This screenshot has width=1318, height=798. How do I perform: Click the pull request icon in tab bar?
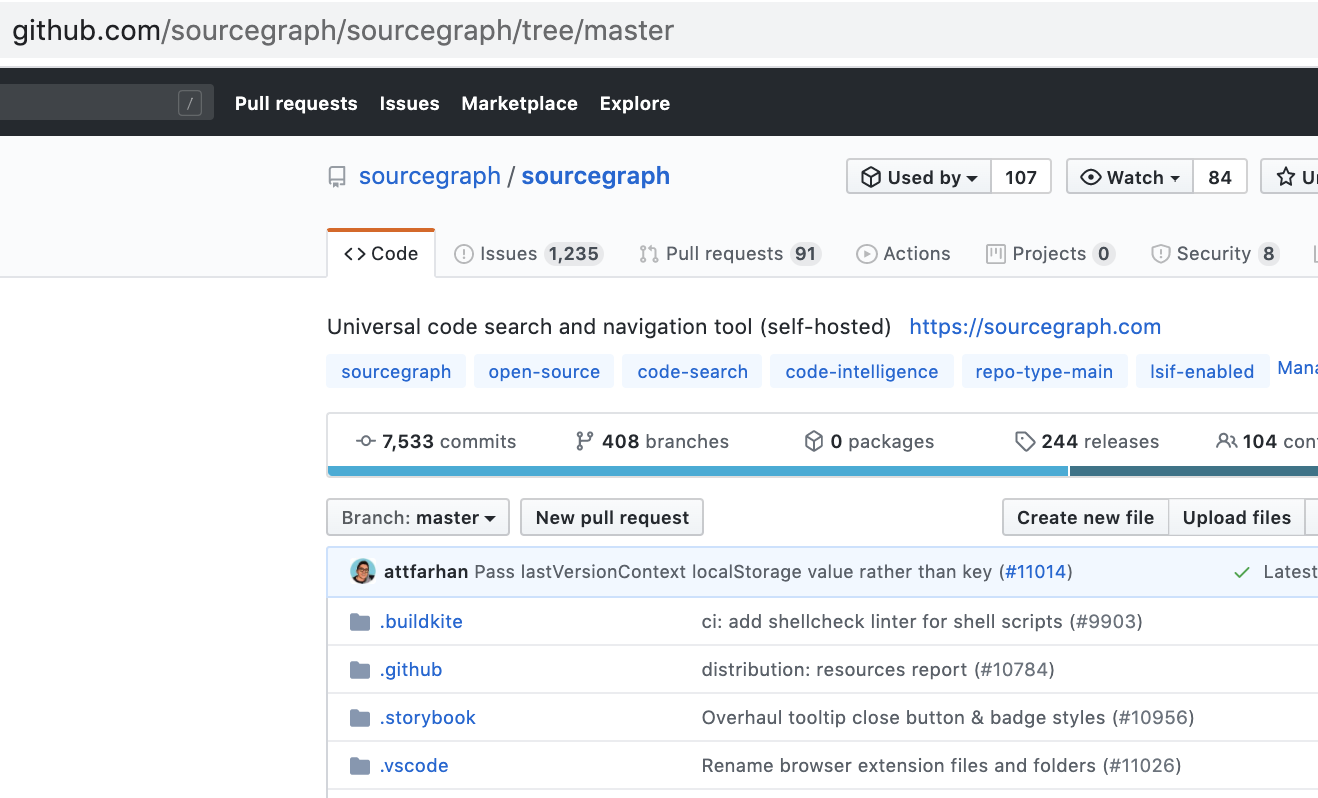(649, 254)
